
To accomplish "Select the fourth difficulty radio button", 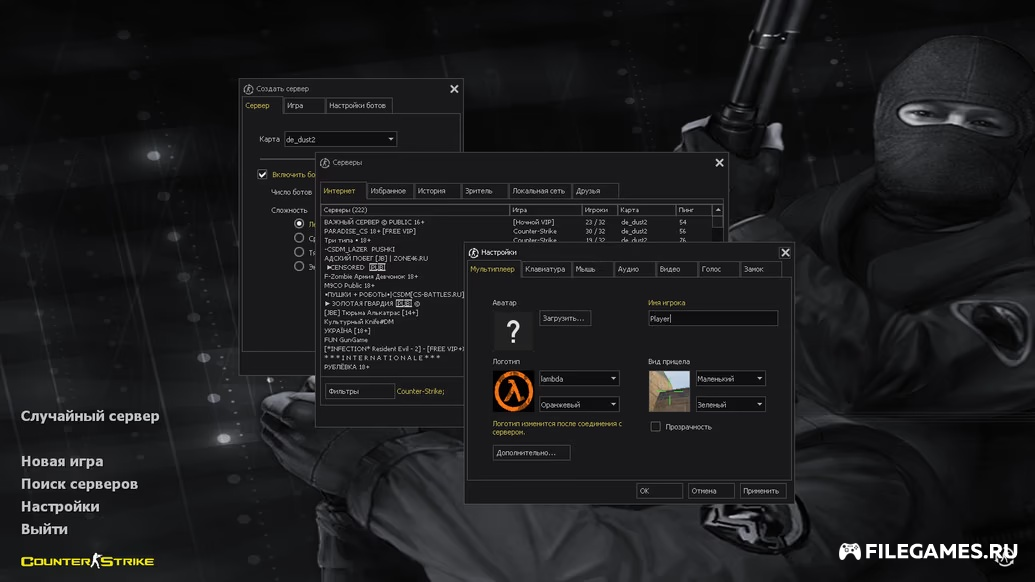I will click(x=299, y=267).
